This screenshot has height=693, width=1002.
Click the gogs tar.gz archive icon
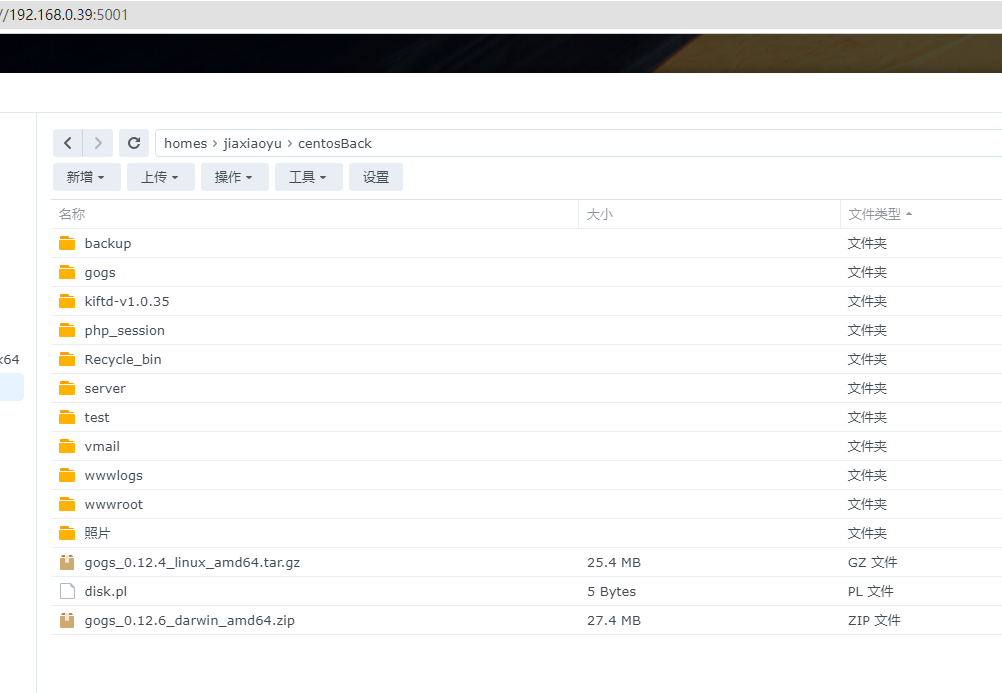(67, 562)
